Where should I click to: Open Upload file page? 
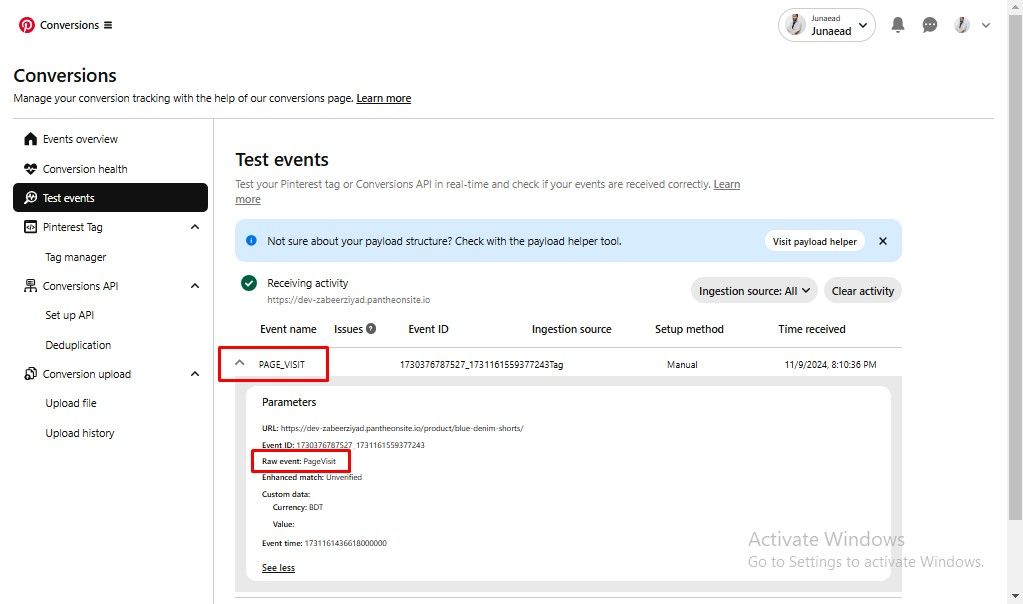point(71,403)
